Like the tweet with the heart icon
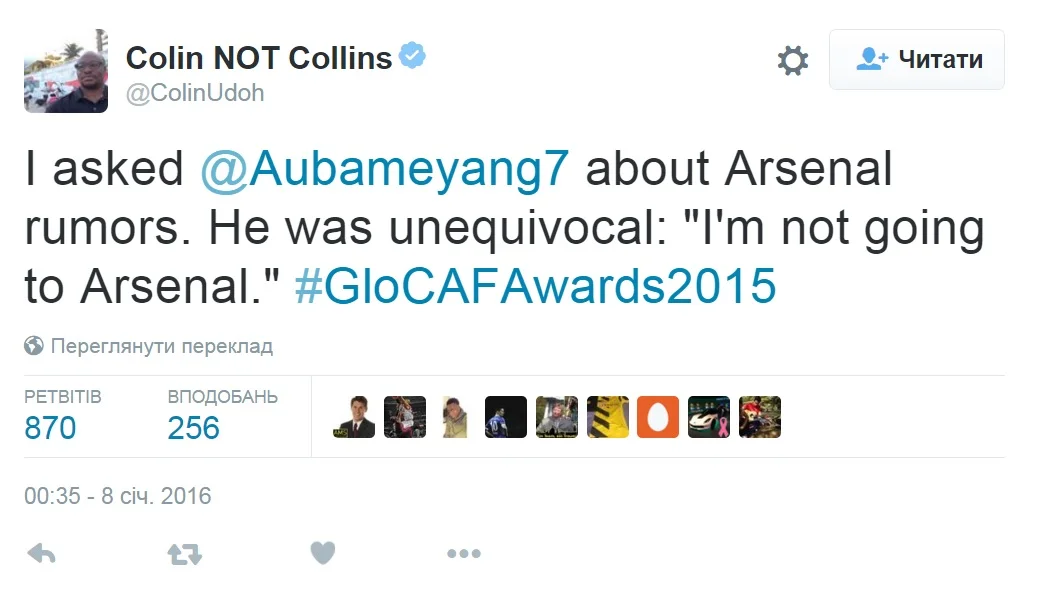 (x=322, y=553)
